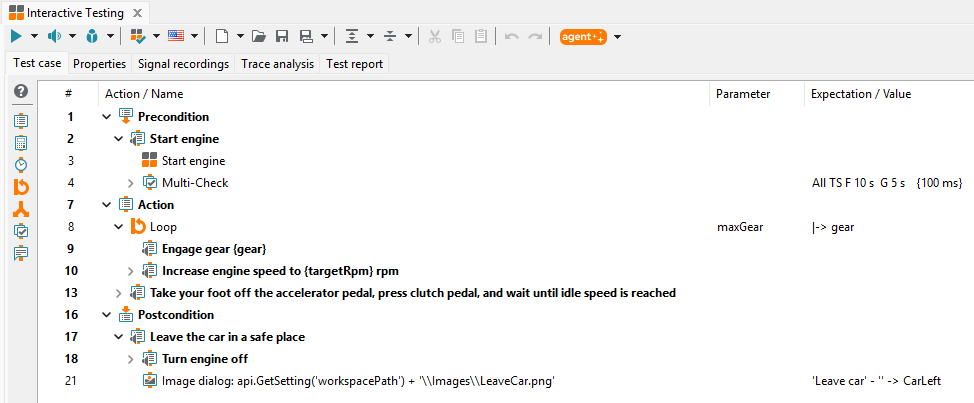Image resolution: width=974 pixels, height=403 pixels.
Task: Click the expand all rows icon
Action: pyautogui.click(x=352, y=37)
